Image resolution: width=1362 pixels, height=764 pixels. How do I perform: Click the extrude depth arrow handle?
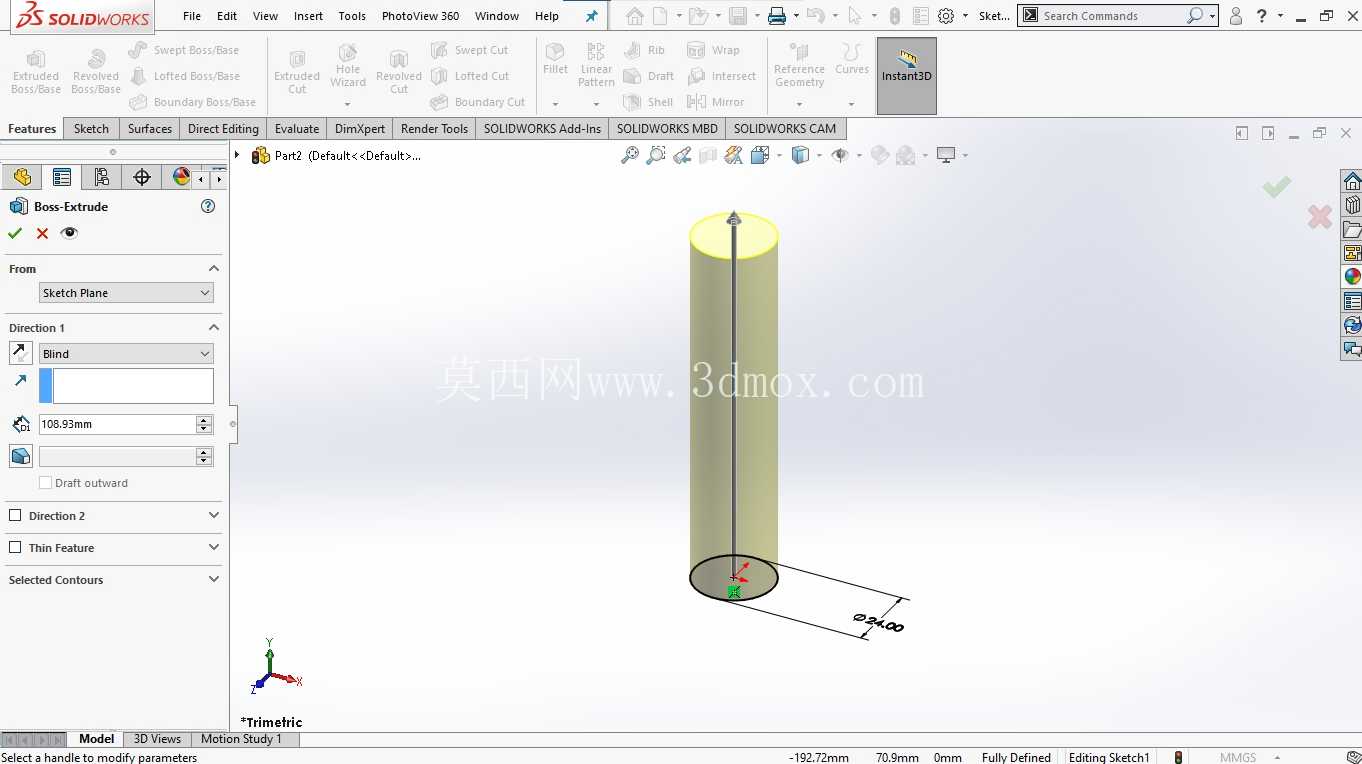click(734, 218)
